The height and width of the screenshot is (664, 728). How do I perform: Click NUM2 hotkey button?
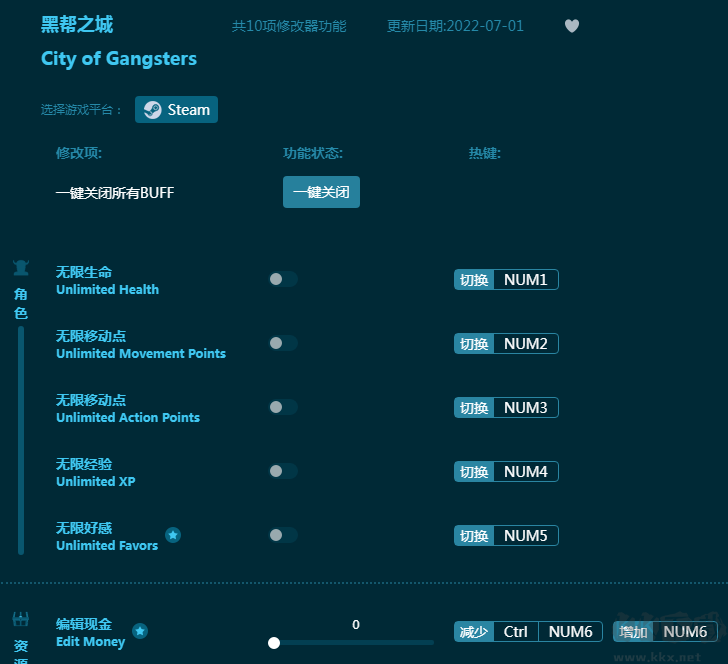(x=506, y=344)
